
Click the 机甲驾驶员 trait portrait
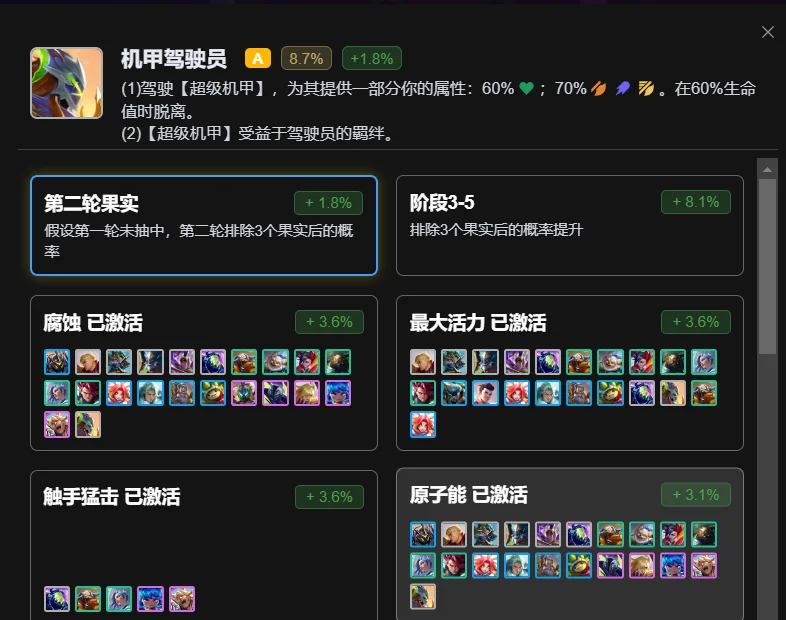[67, 83]
